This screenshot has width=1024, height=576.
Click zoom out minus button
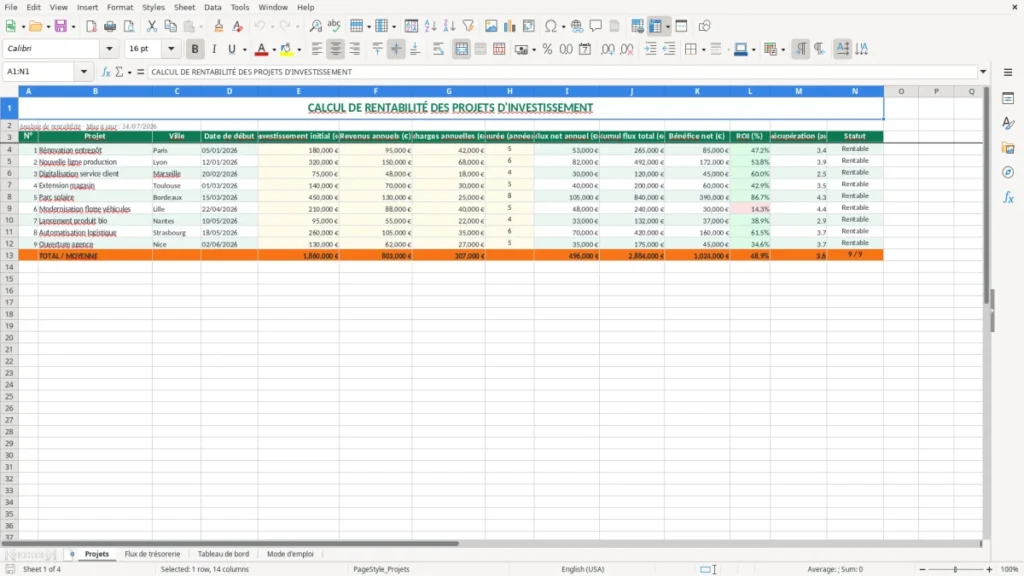coord(922,569)
